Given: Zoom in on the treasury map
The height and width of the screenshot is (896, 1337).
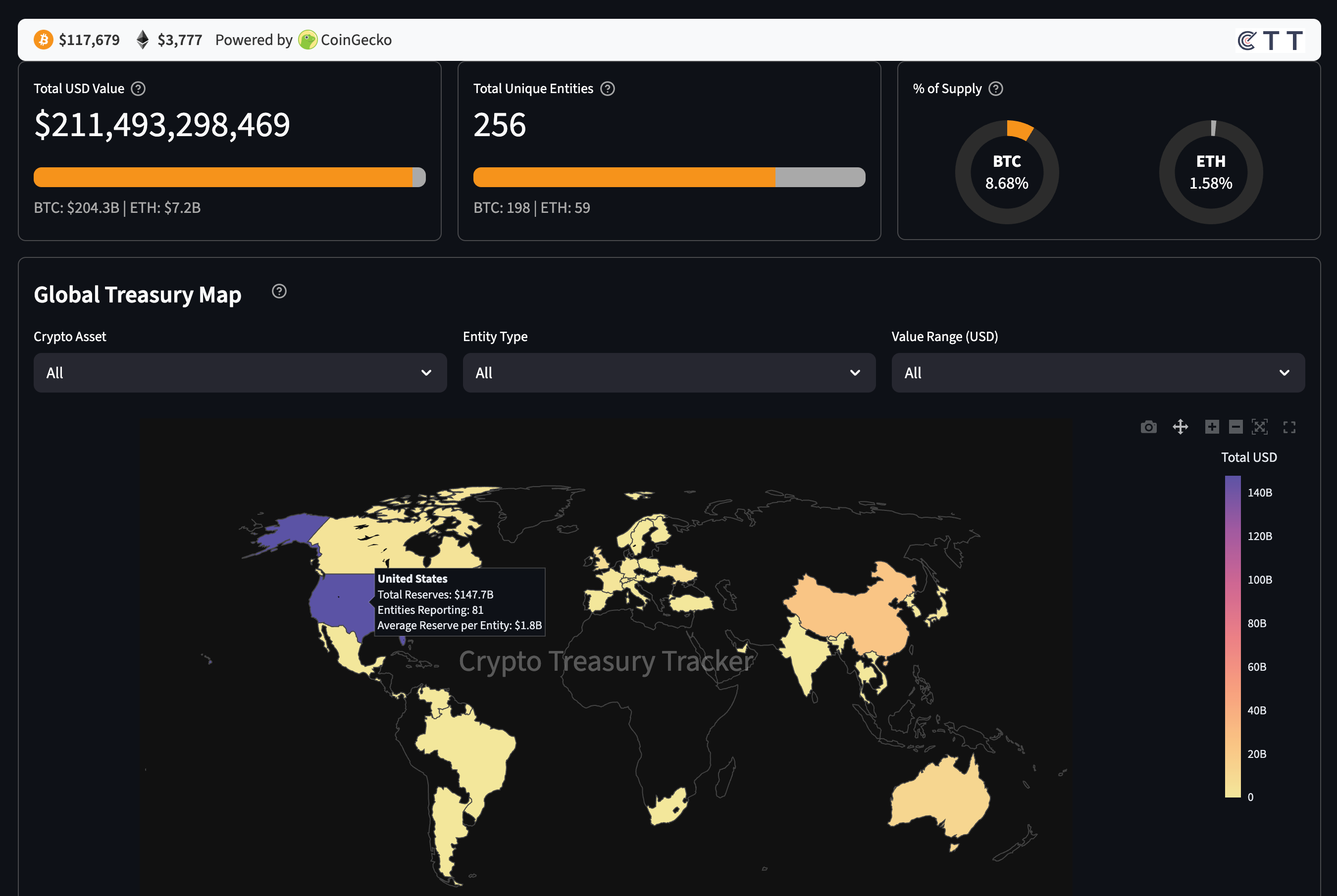Looking at the screenshot, I should 1212,427.
